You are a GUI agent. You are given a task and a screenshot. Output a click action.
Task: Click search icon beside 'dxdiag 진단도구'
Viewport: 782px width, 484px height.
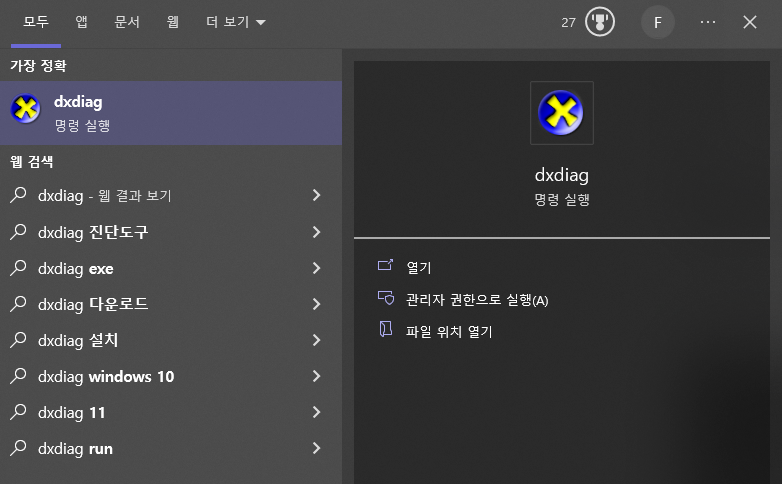[x=18, y=232]
